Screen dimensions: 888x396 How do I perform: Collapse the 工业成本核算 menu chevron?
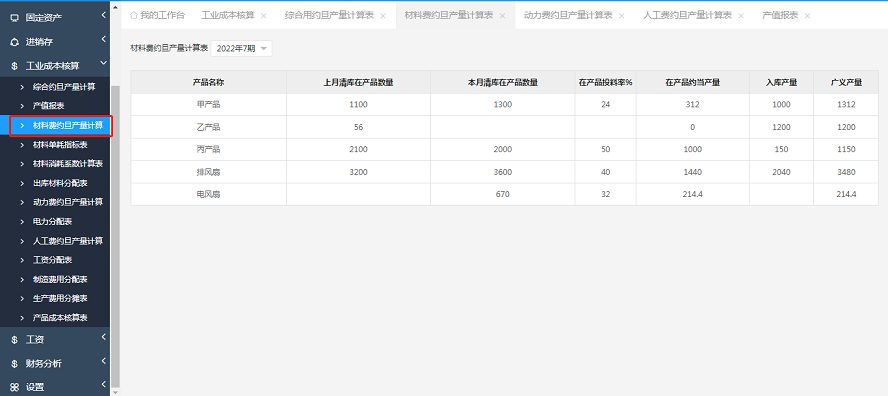pyautogui.click(x=103, y=63)
